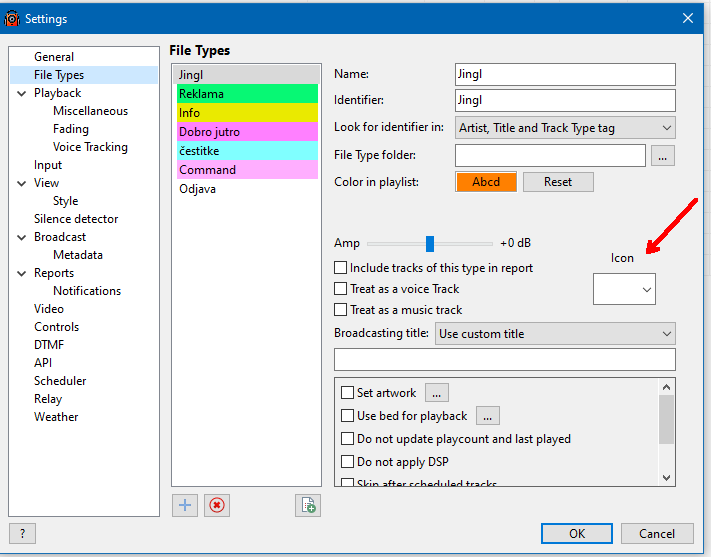Open the Scheduler settings page
This screenshot has width=711, height=557.
tap(60, 381)
